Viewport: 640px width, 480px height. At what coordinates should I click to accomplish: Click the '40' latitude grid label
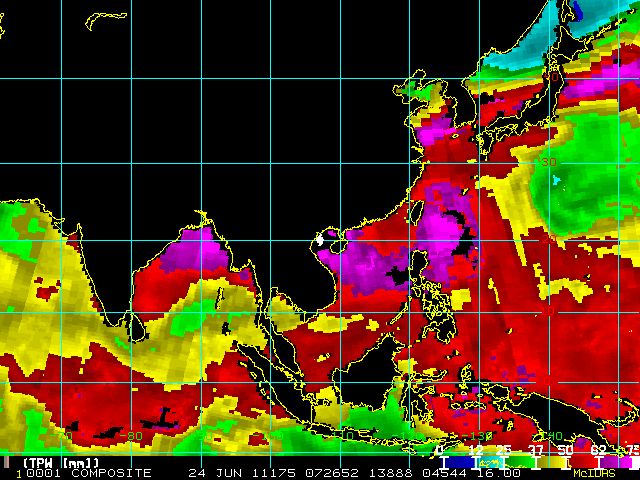(551, 76)
